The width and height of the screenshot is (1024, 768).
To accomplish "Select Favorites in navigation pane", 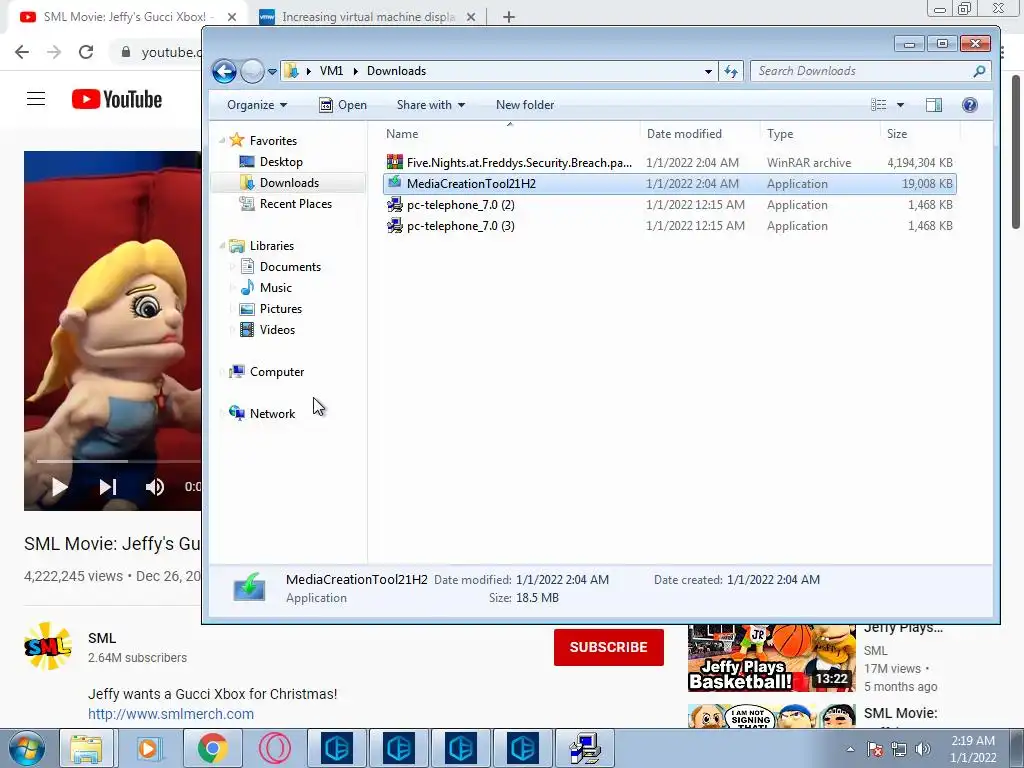I will 273,140.
